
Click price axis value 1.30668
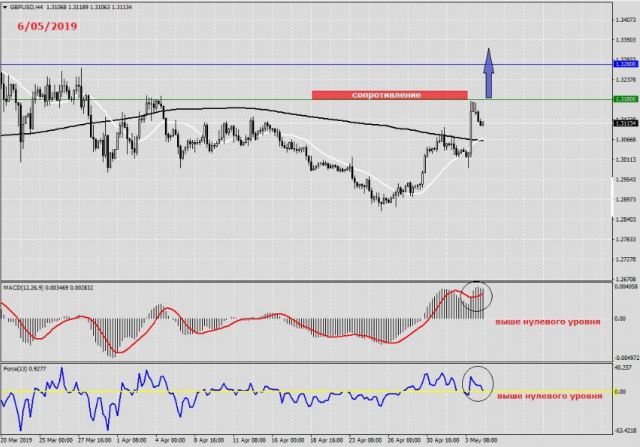point(626,140)
